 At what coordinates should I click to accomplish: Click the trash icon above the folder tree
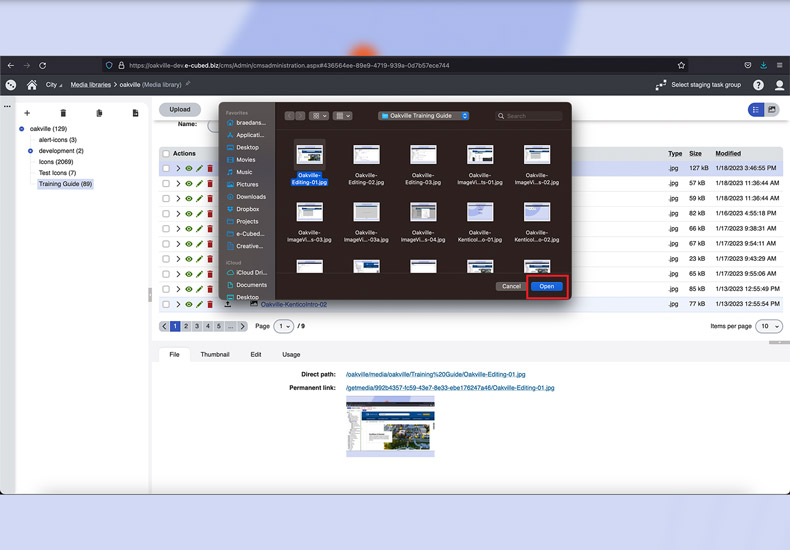click(x=63, y=113)
